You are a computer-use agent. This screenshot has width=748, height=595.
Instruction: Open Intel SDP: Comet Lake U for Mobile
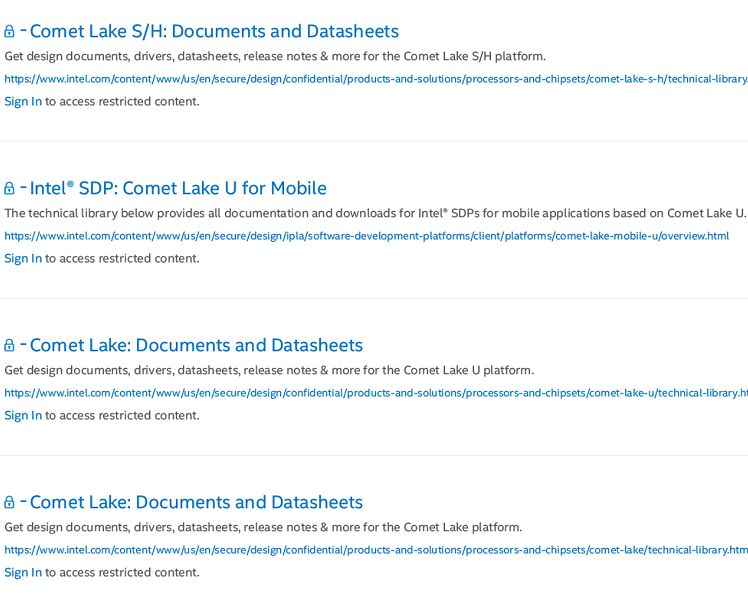178,188
